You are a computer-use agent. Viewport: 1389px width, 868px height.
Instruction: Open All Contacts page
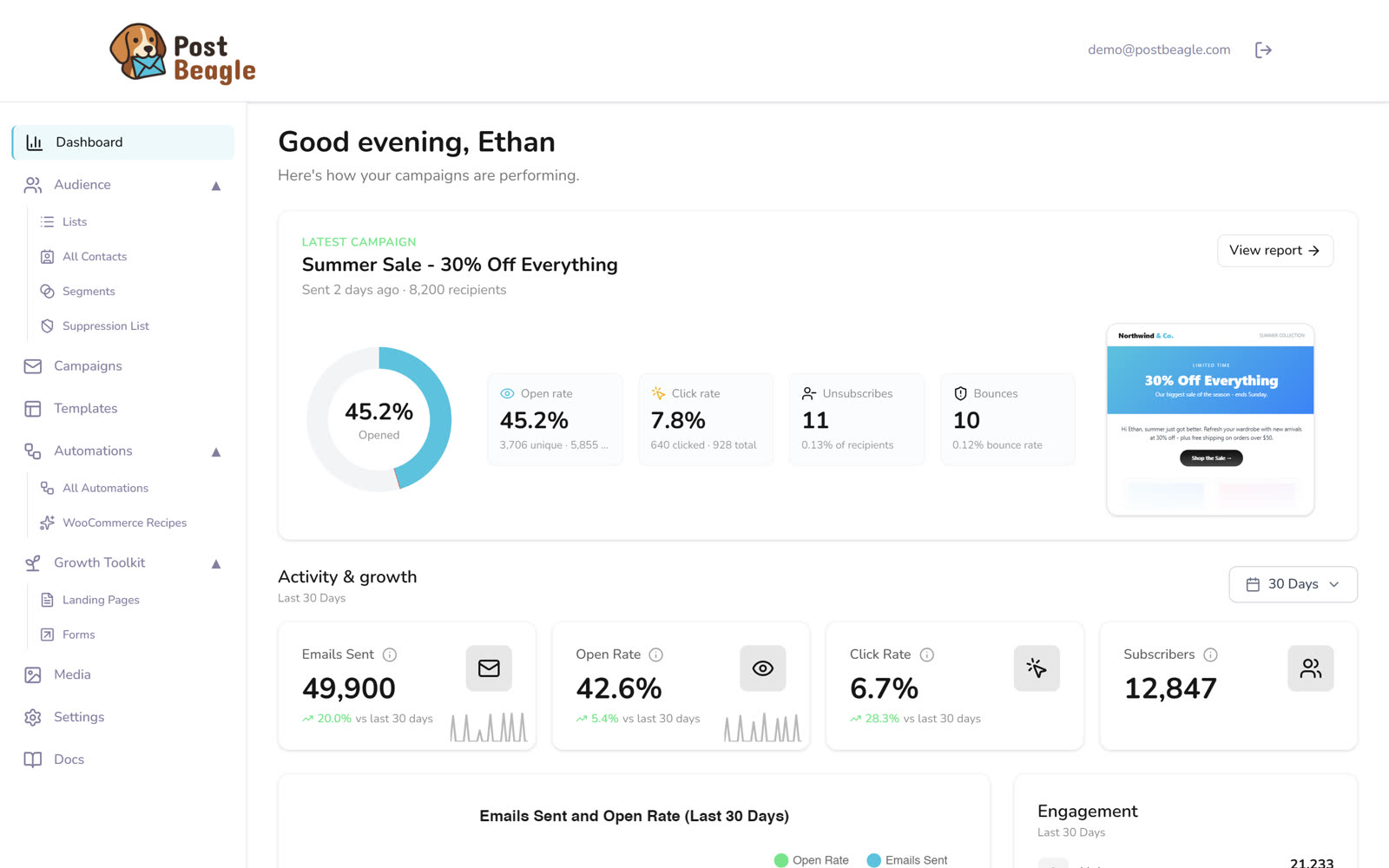[x=95, y=257]
